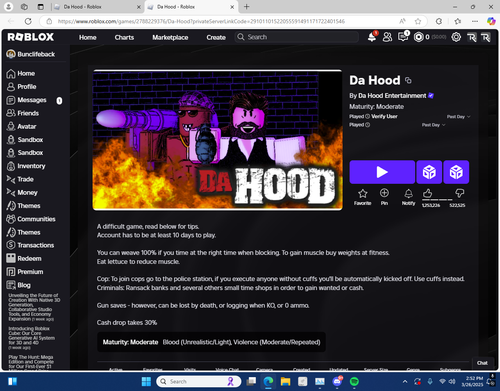
Task: Open the Windows Start menu
Action: pyautogui.click(x=146, y=381)
